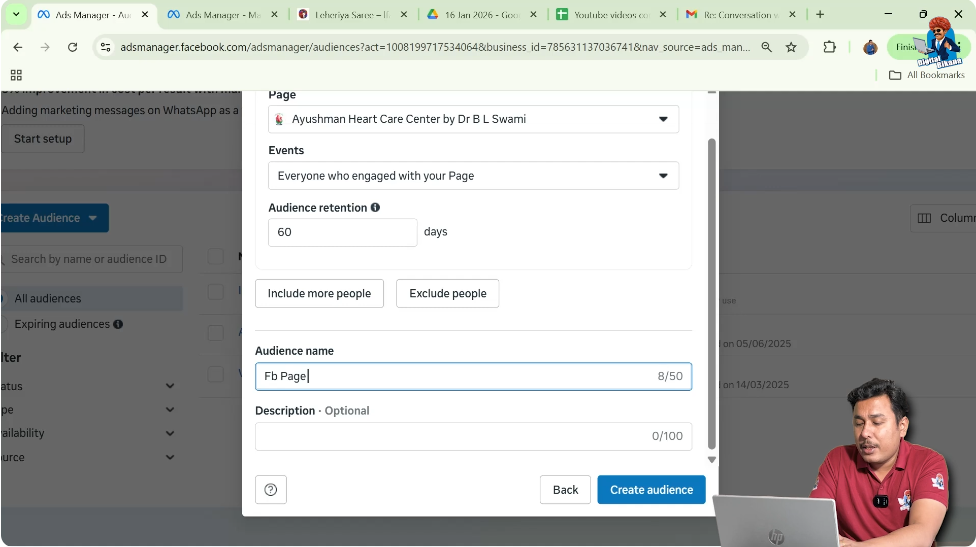The height and width of the screenshot is (547, 976).
Task: Tick the select-all checkbox in table header
Action: pyautogui.click(x=215, y=256)
